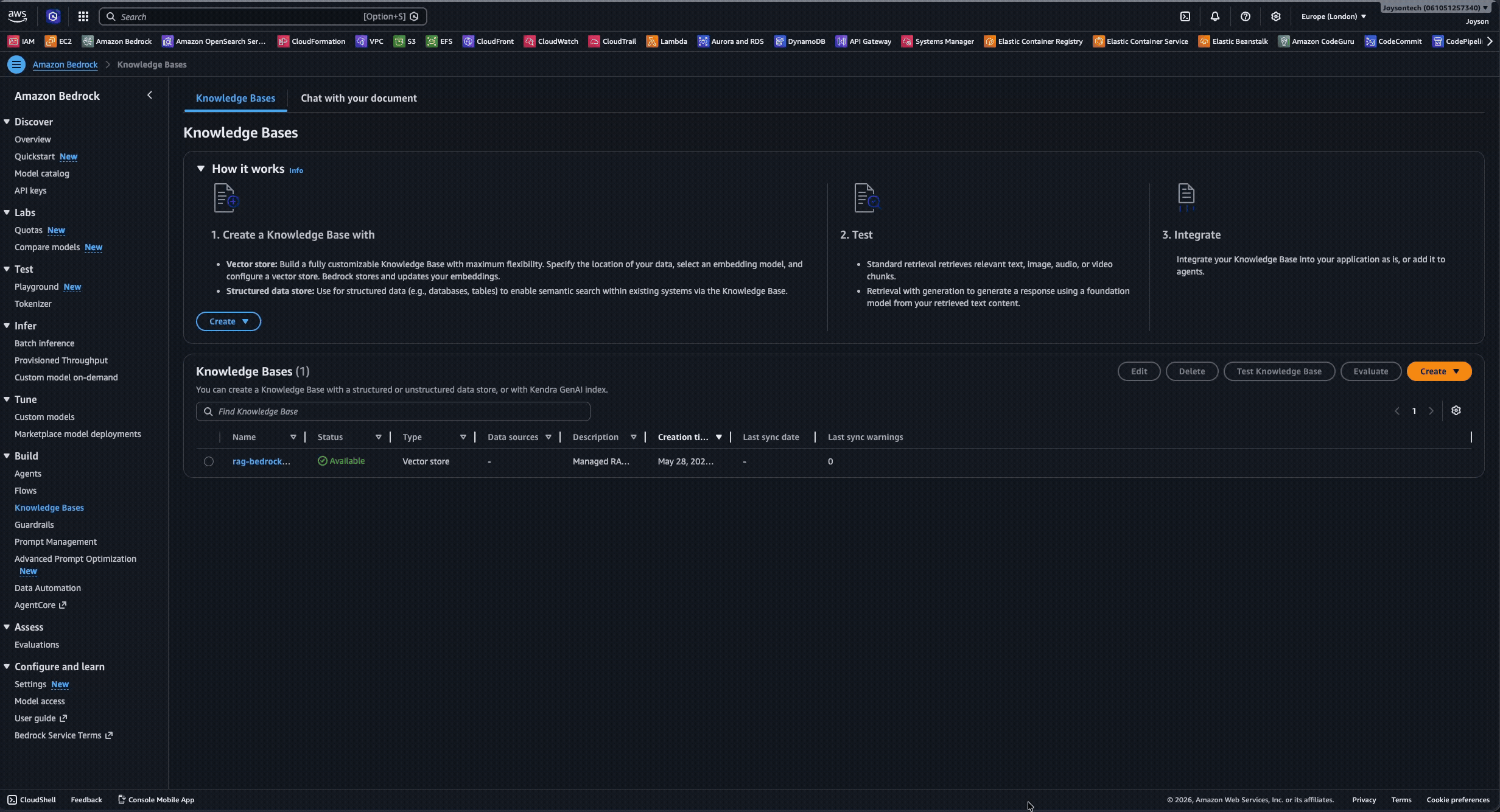Click the Delete button
Screen dimensions: 1500x812
[x=1191, y=371]
